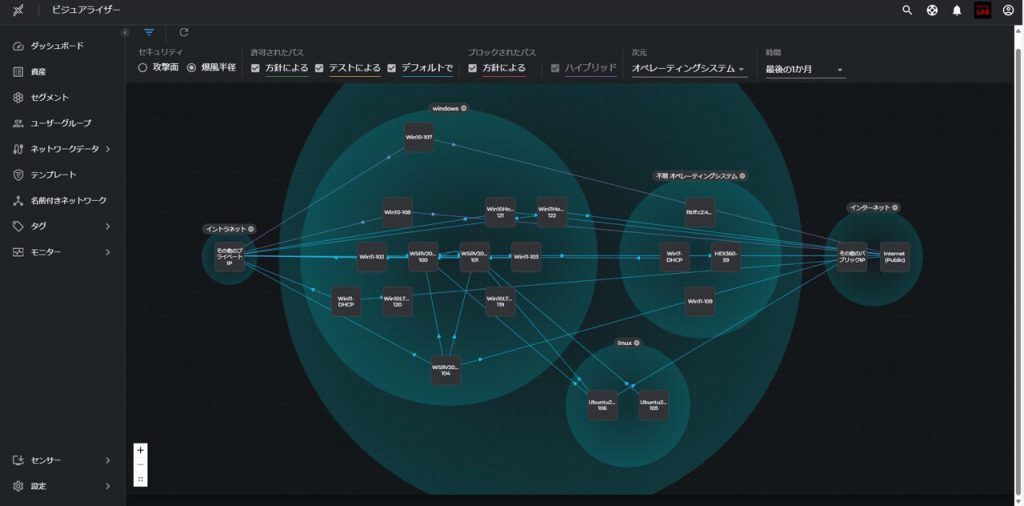Select the Internet (Public) node

895,257
